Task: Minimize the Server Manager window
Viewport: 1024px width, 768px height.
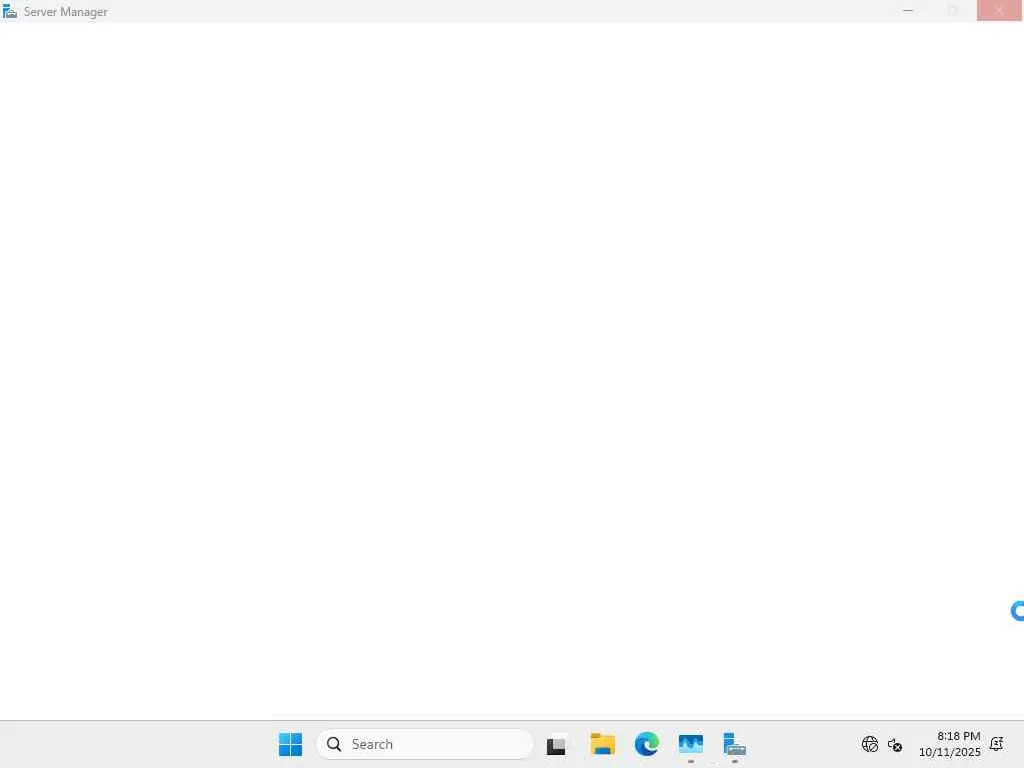Action: click(x=908, y=10)
